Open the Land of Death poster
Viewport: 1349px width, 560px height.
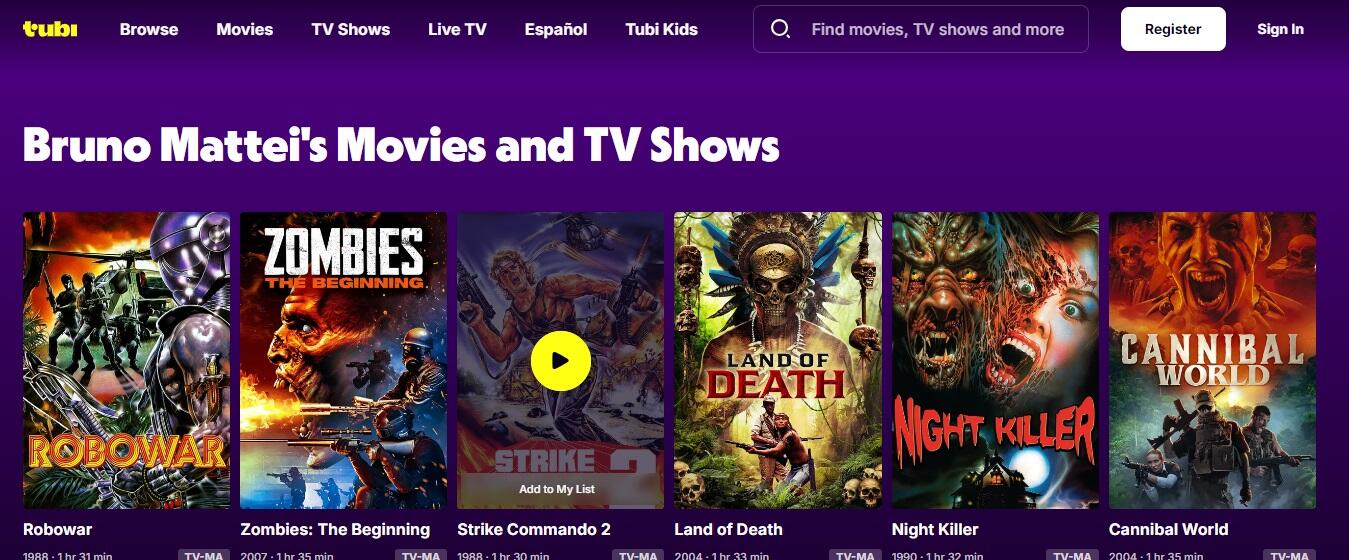click(778, 360)
